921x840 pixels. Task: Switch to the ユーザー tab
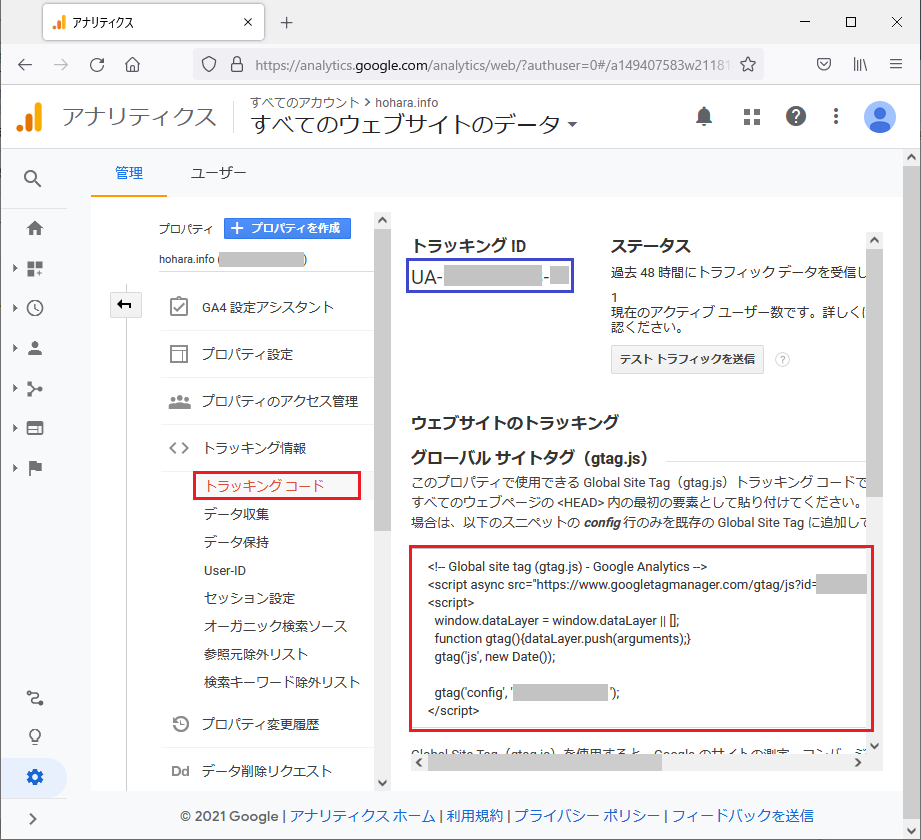pyautogui.click(x=218, y=173)
